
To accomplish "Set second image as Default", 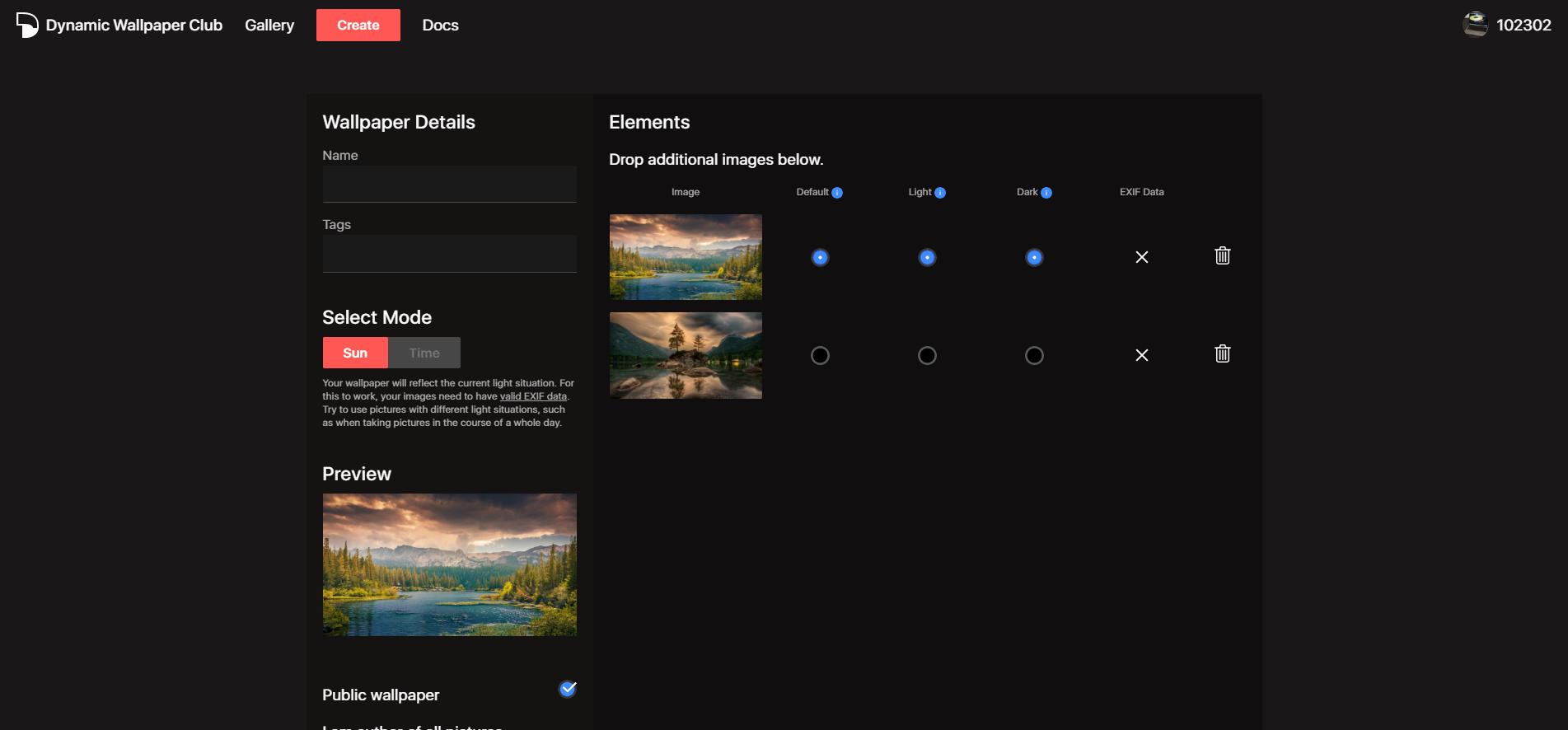I will click(820, 355).
